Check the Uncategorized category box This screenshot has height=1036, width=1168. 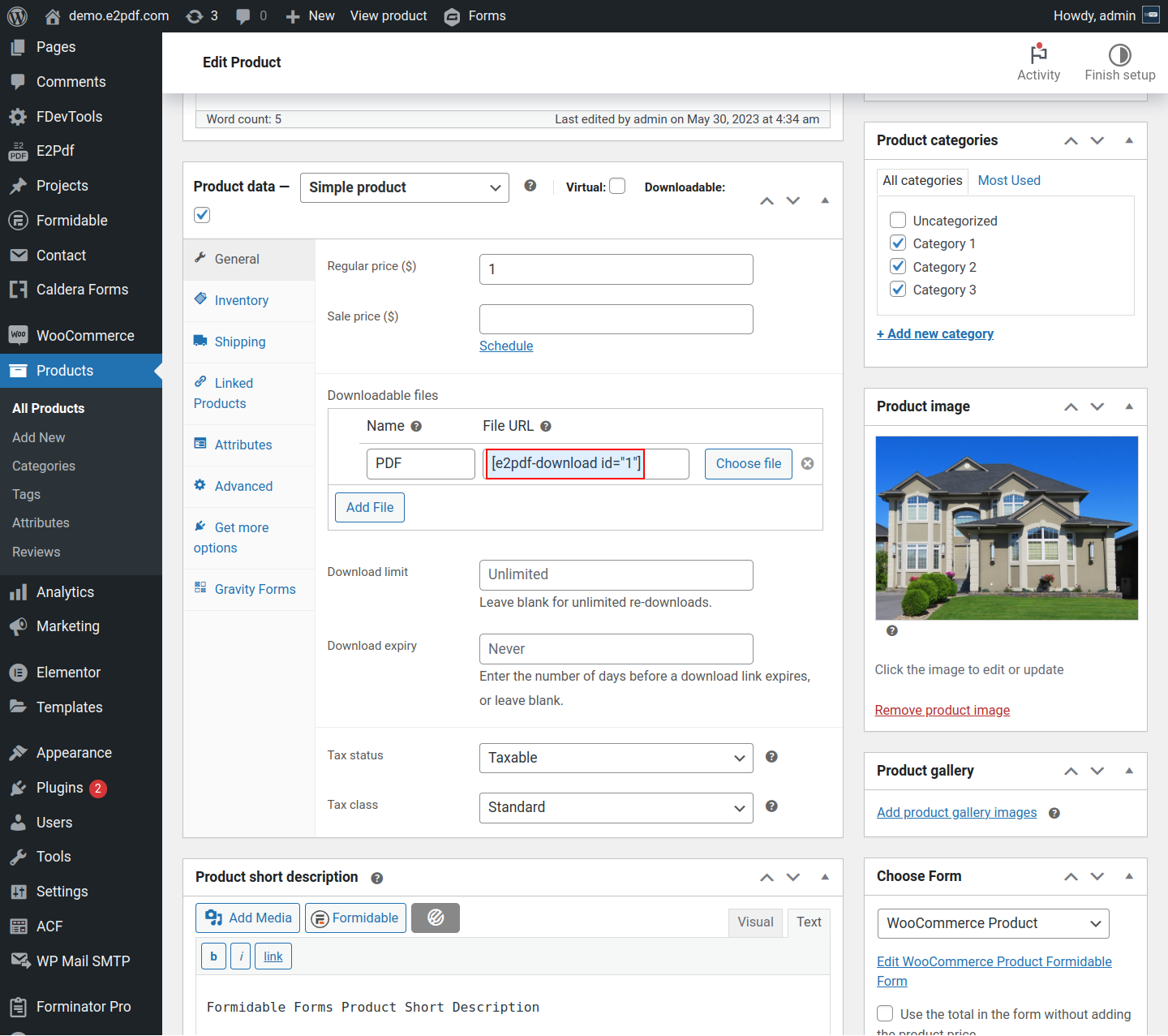[x=898, y=220]
